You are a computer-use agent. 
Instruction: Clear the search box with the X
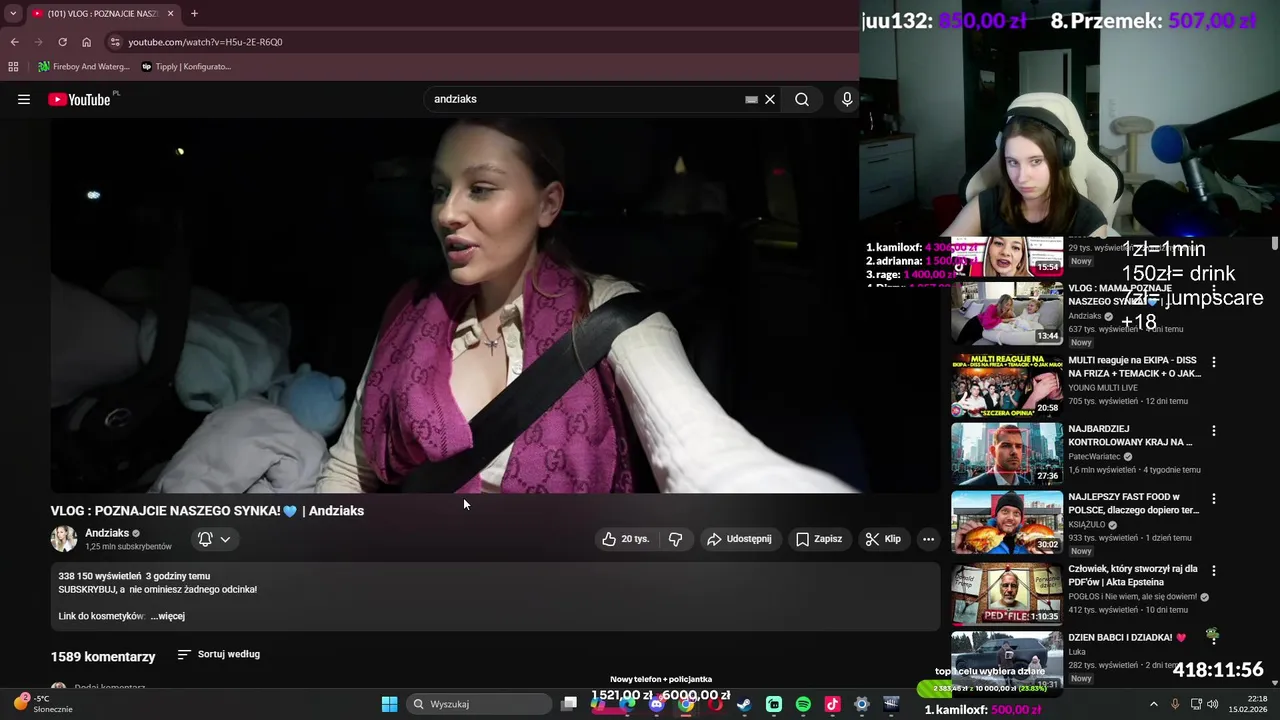pos(770,99)
